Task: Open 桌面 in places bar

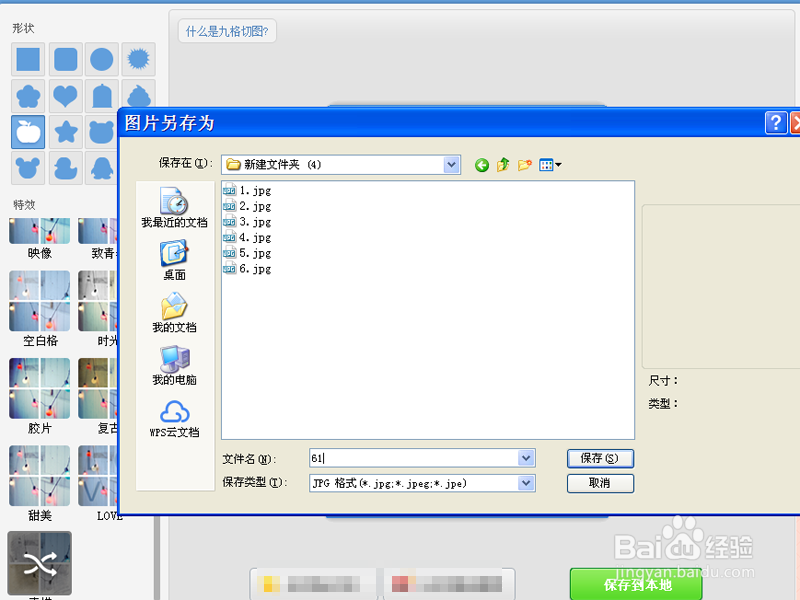Action: pos(174,260)
